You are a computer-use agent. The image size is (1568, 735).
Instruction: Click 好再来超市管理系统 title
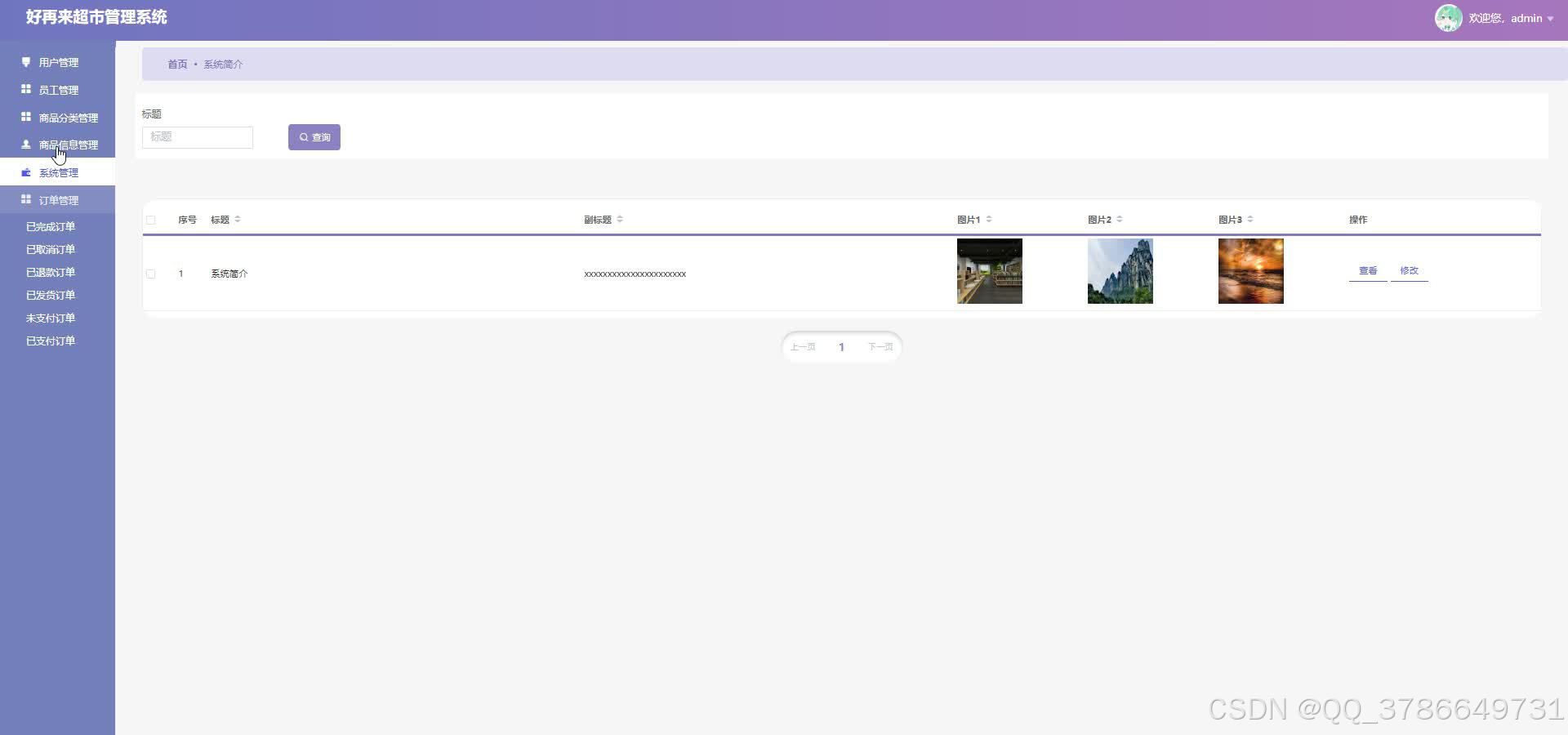point(96,17)
